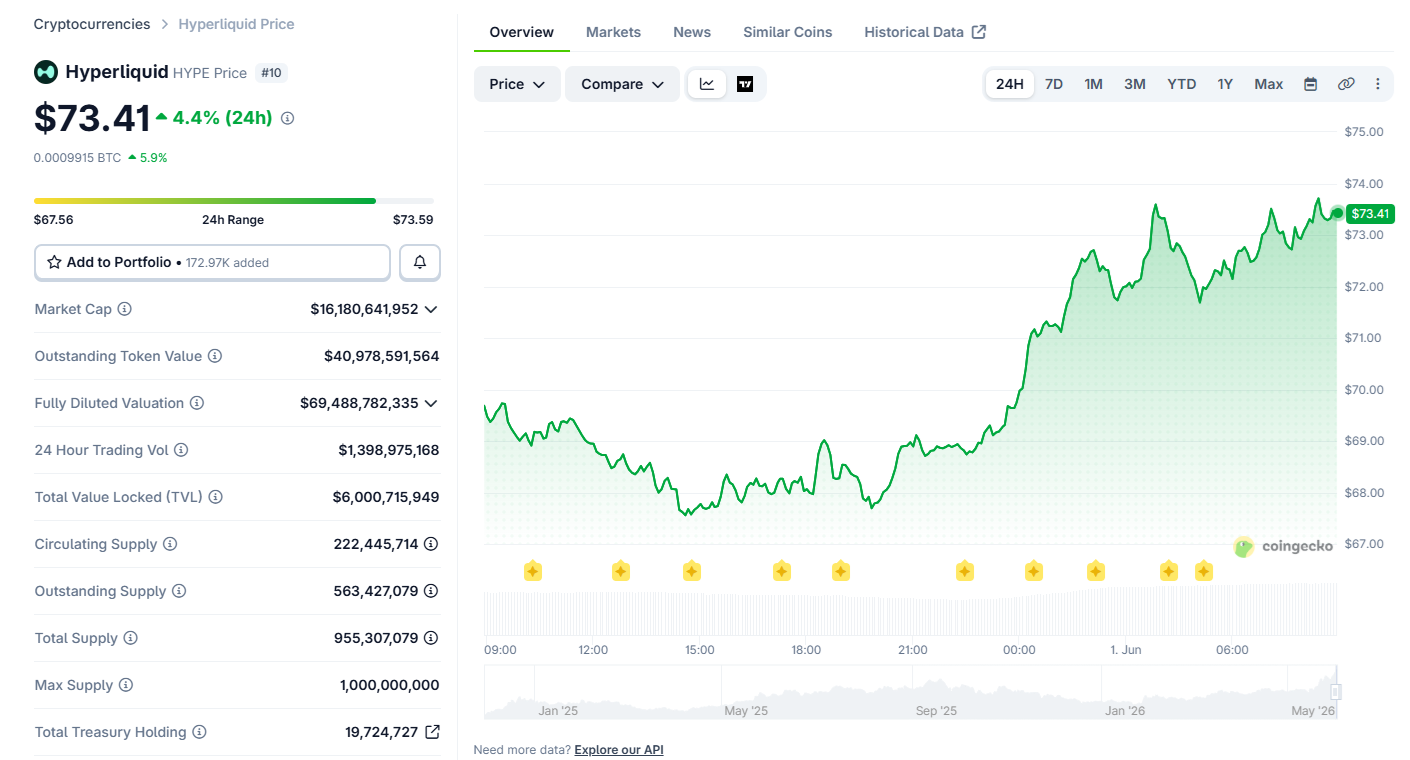
Task: Open the Price dropdown
Action: 517,84
